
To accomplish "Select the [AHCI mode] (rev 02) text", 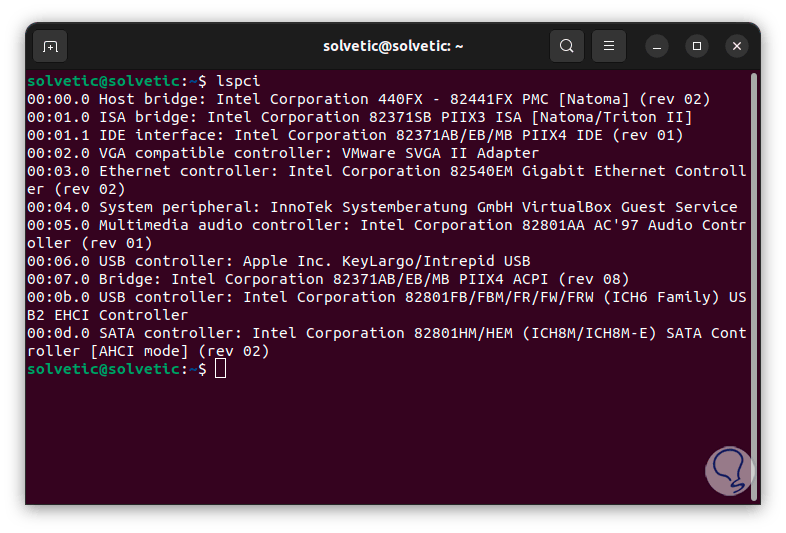I will [x=179, y=351].
